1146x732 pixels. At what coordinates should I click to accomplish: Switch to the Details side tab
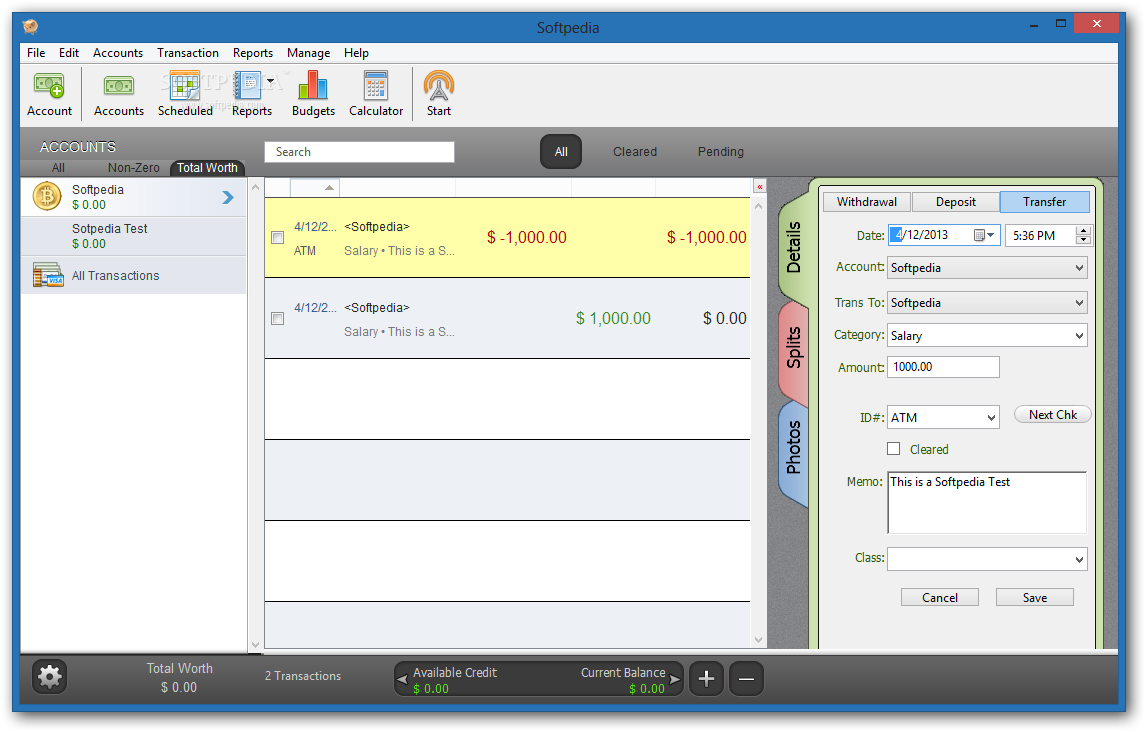[794, 247]
